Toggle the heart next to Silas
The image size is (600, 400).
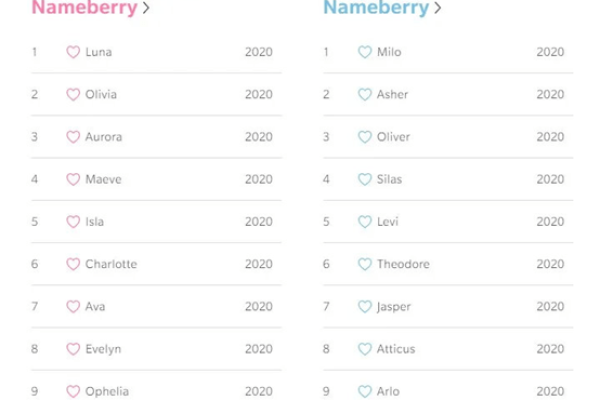[365, 180]
